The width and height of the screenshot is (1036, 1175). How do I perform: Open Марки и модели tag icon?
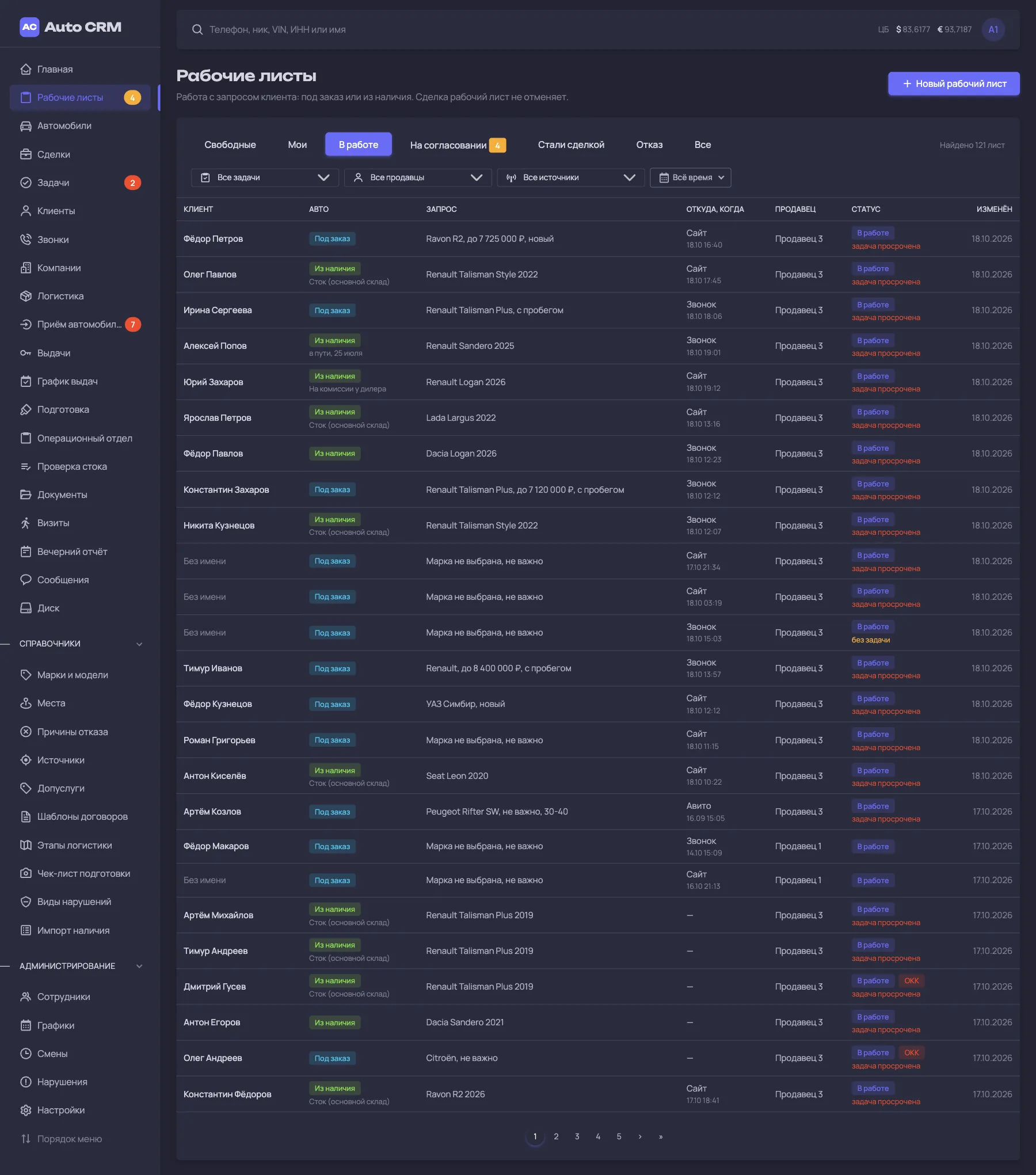(26, 675)
